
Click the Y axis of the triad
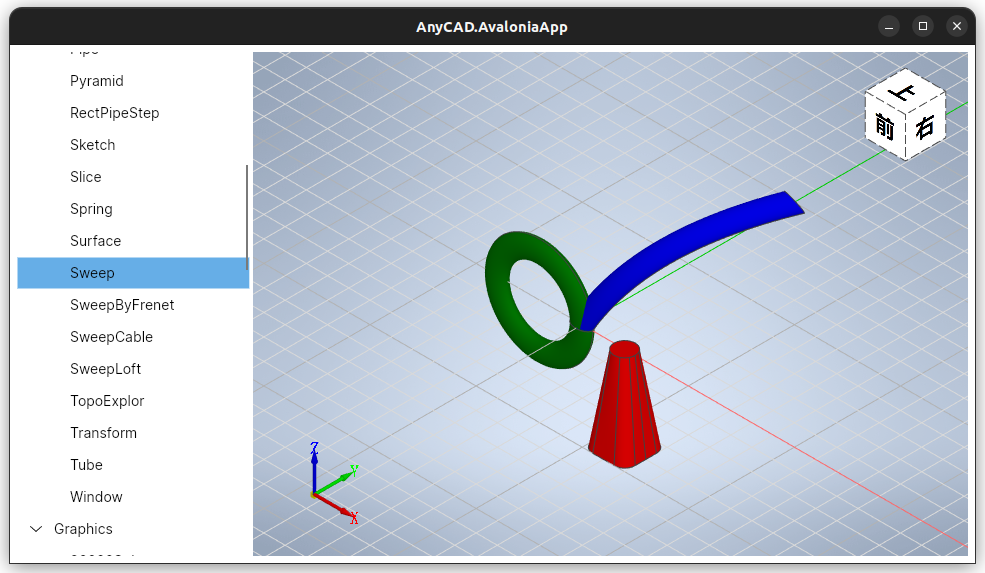(335, 481)
